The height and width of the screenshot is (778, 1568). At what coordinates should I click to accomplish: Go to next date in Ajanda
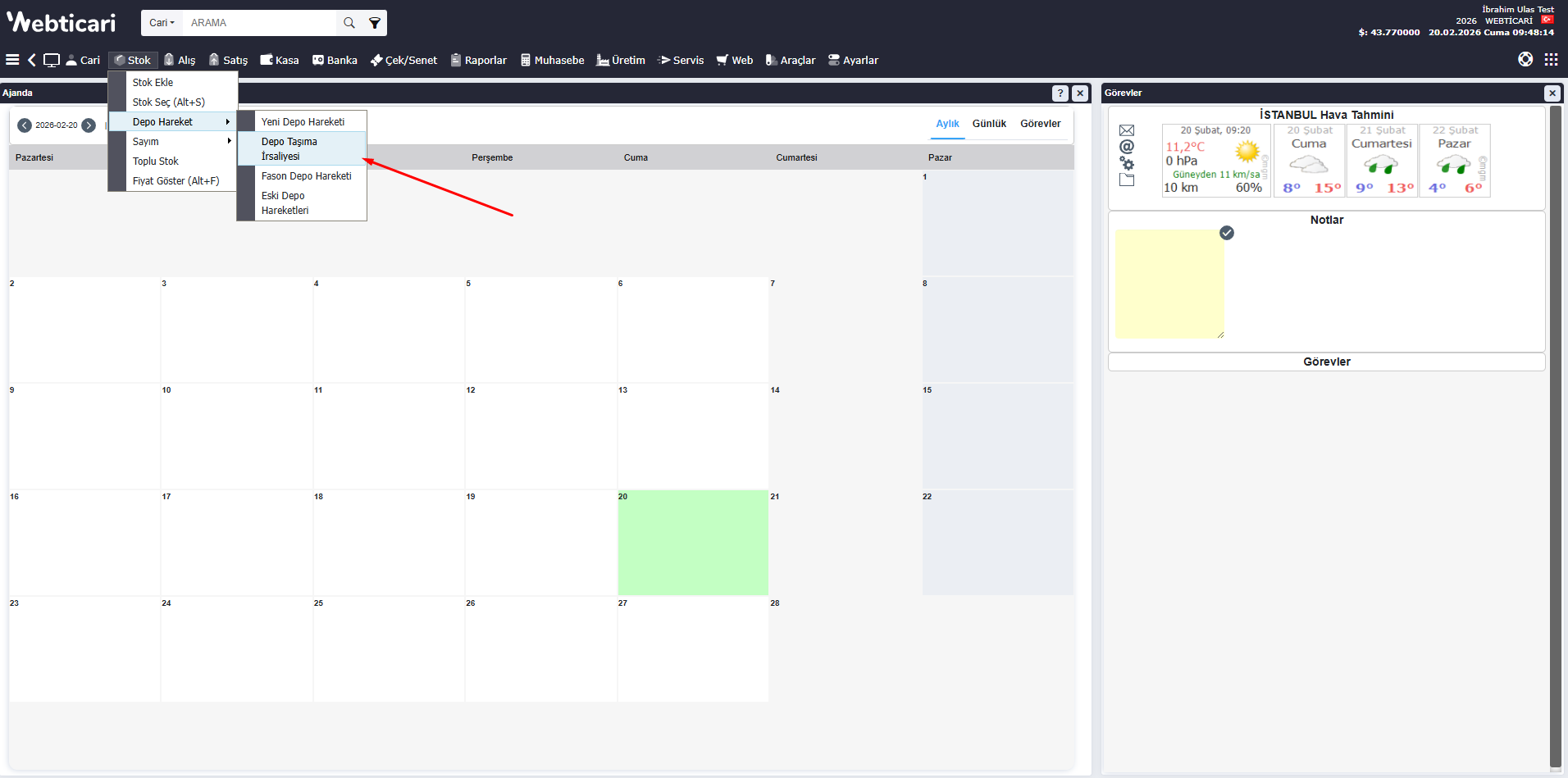click(x=89, y=125)
